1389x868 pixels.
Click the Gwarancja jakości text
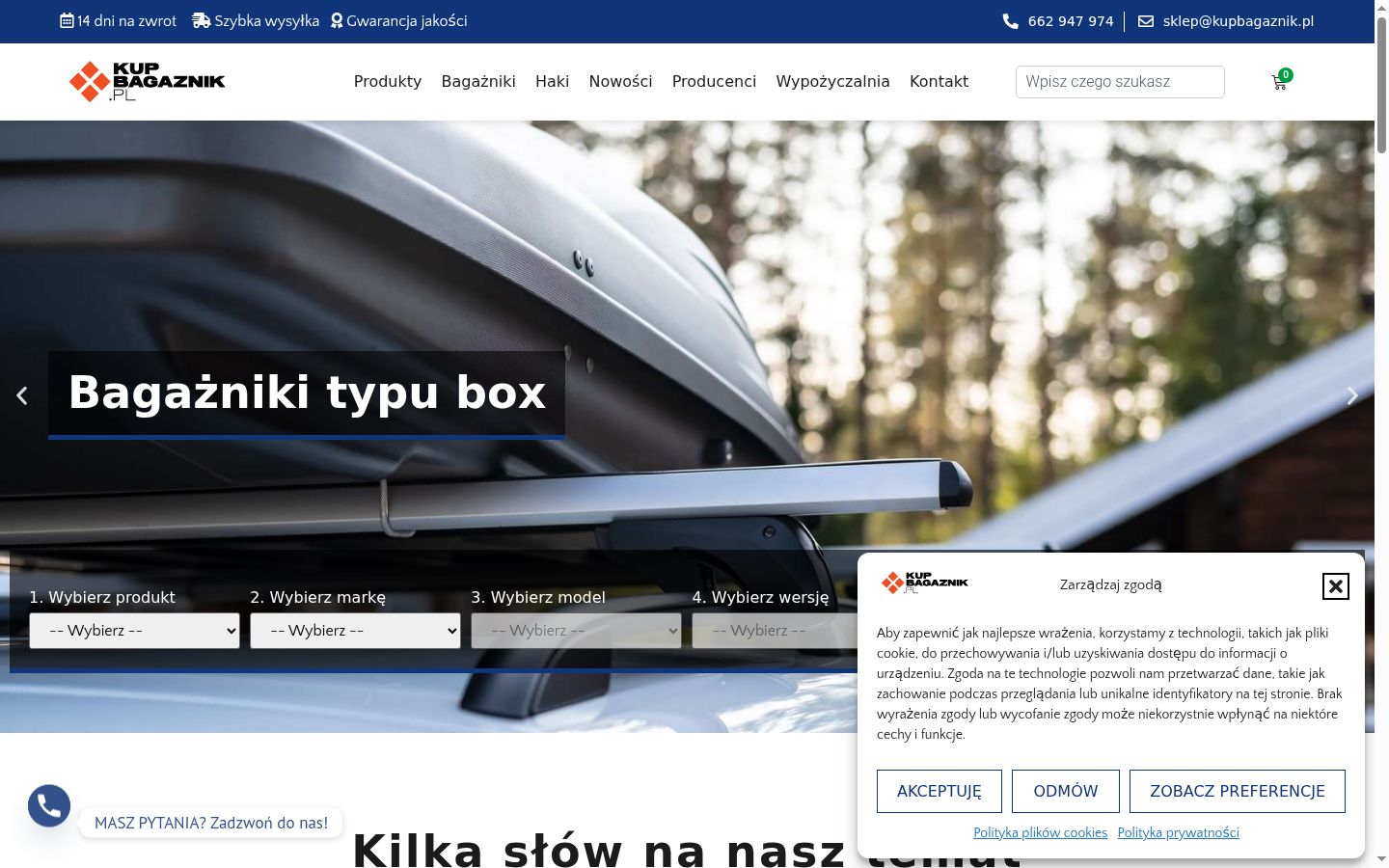pyautogui.click(x=407, y=21)
